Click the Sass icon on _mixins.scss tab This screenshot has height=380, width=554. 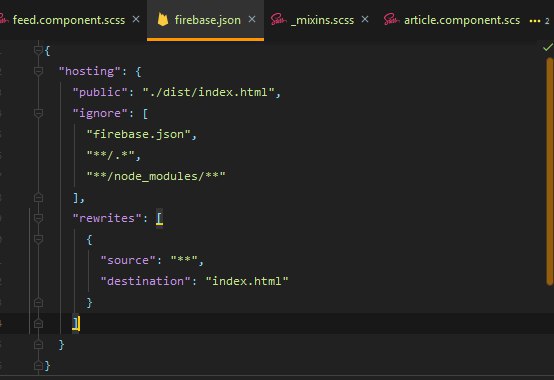(x=278, y=19)
